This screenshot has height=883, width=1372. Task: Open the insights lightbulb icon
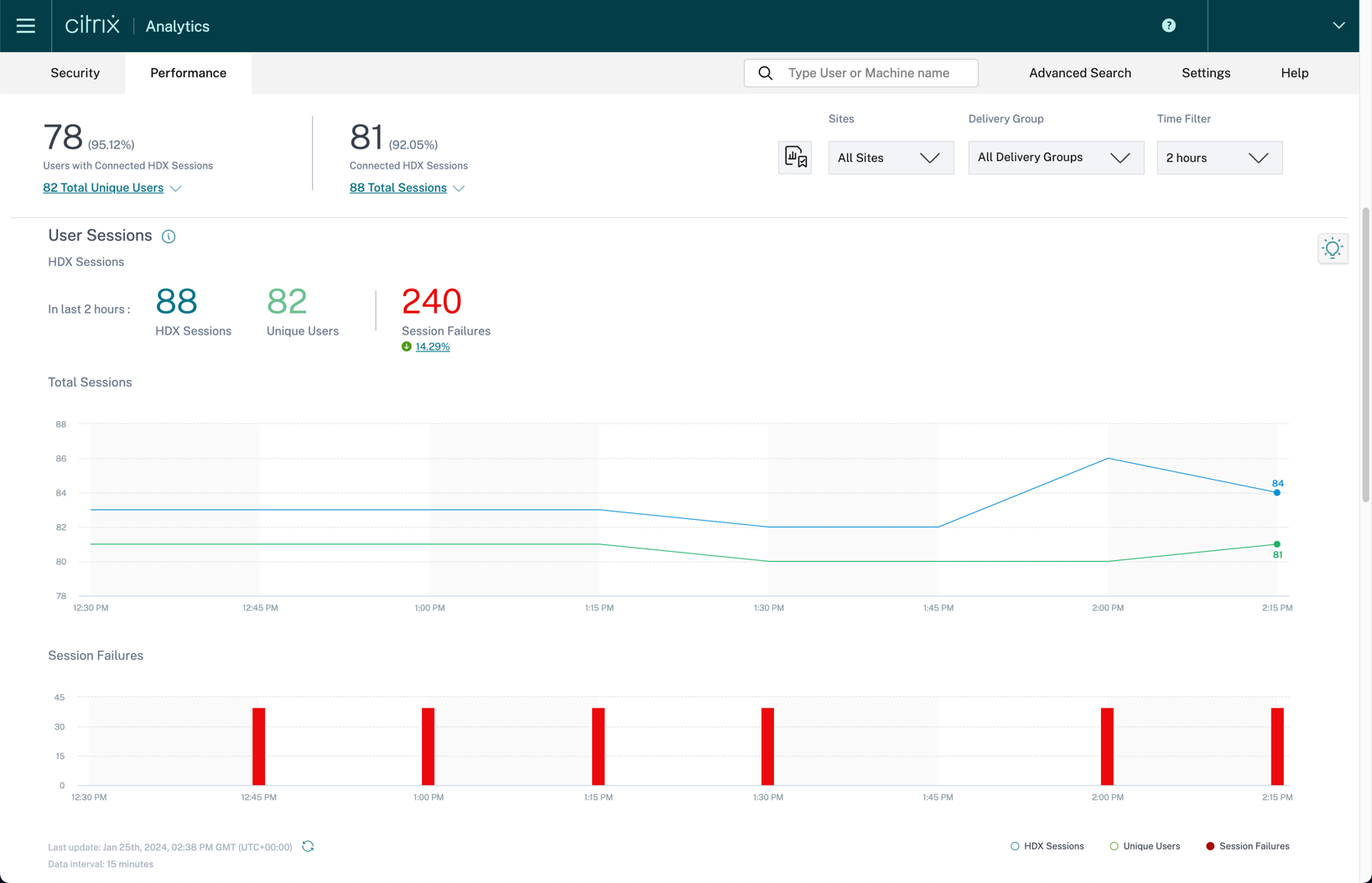point(1332,248)
